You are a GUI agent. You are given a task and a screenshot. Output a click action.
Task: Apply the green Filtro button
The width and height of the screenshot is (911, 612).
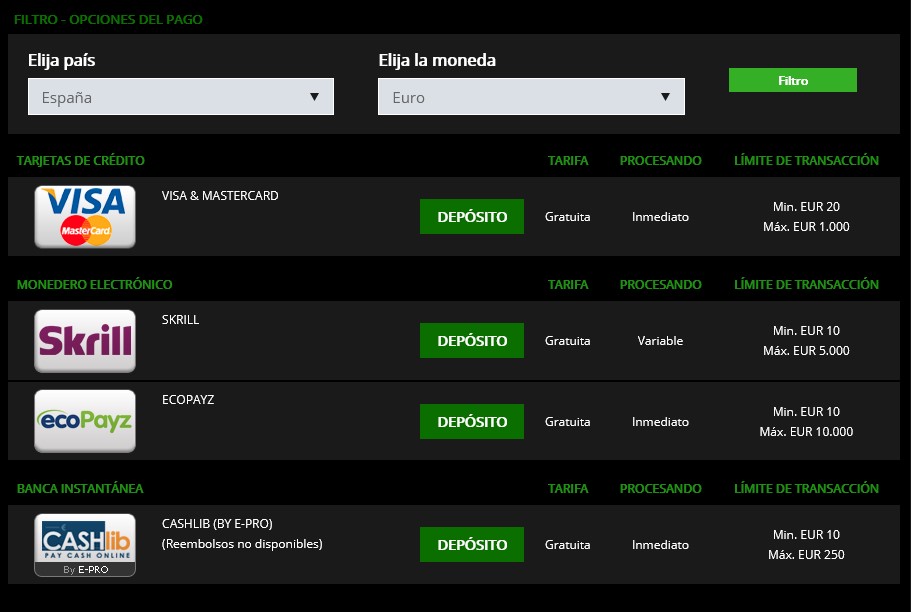click(792, 80)
